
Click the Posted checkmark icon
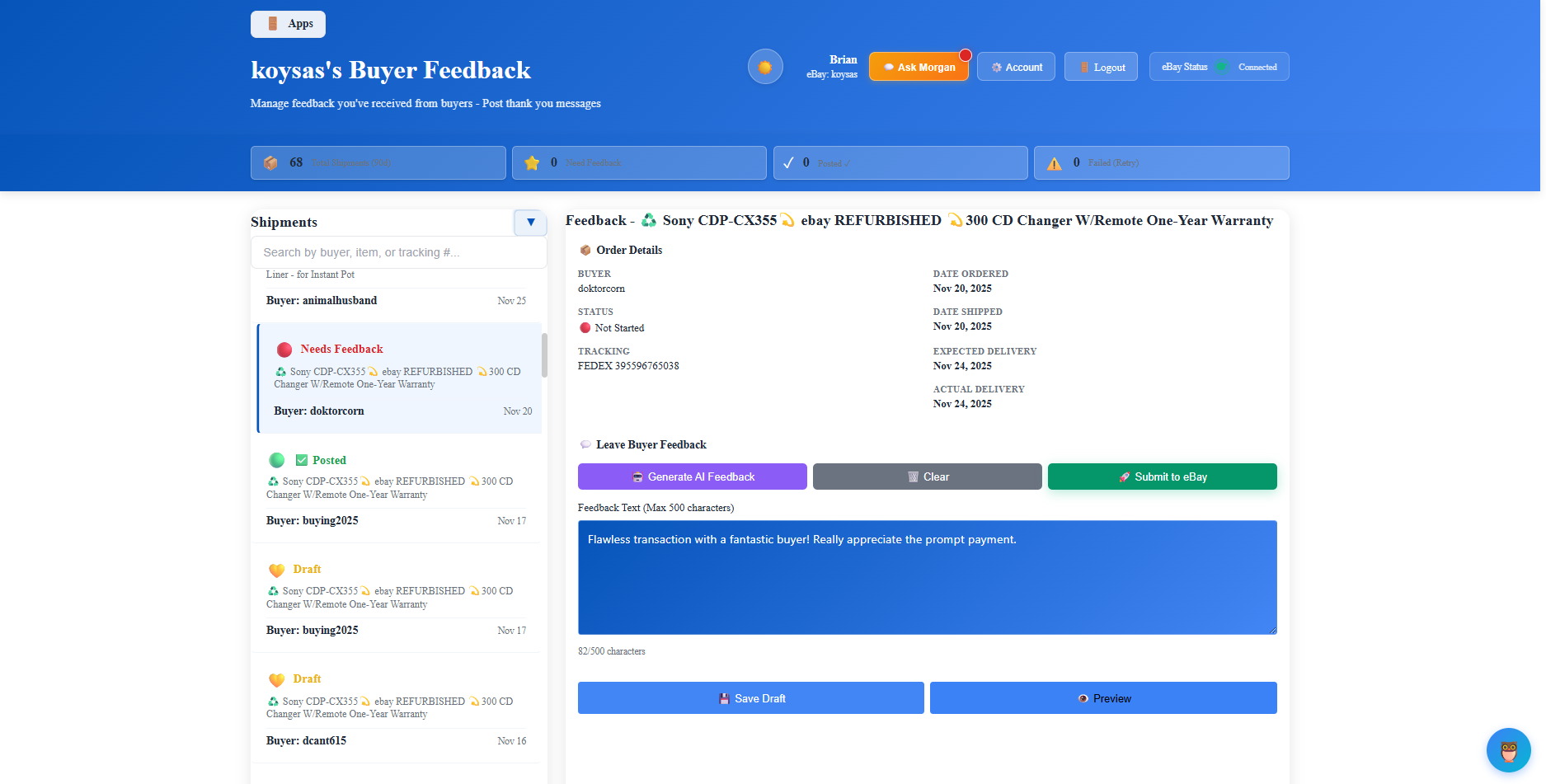pyautogui.click(x=790, y=162)
